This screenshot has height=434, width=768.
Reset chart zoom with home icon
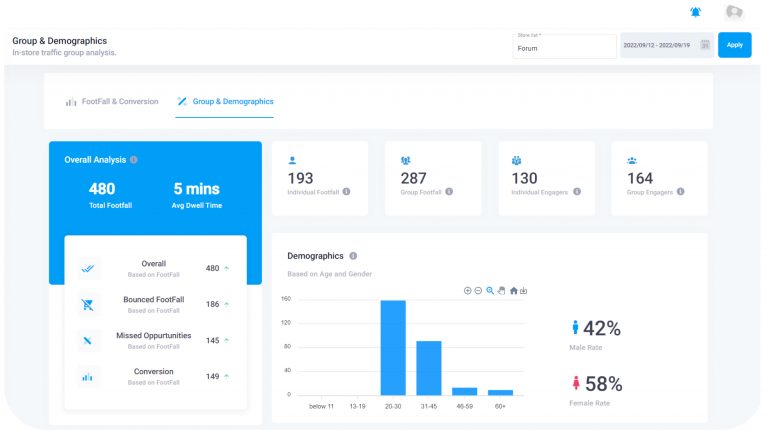click(513, 290)
